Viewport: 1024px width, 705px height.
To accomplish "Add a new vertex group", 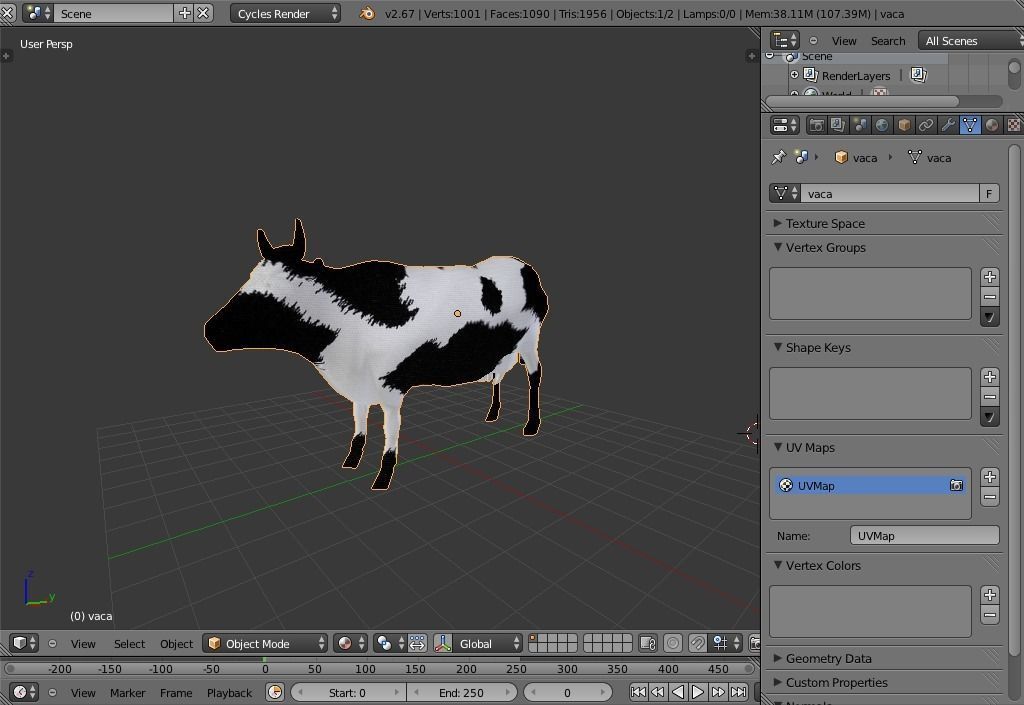I will point(990,277).
